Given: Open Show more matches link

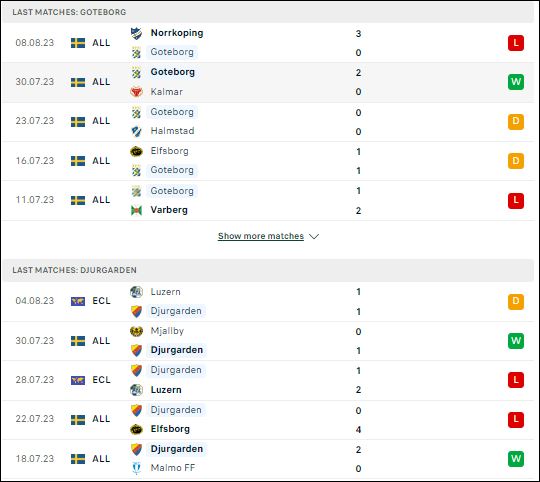Looking at the screenshot, I should (261, 236).
